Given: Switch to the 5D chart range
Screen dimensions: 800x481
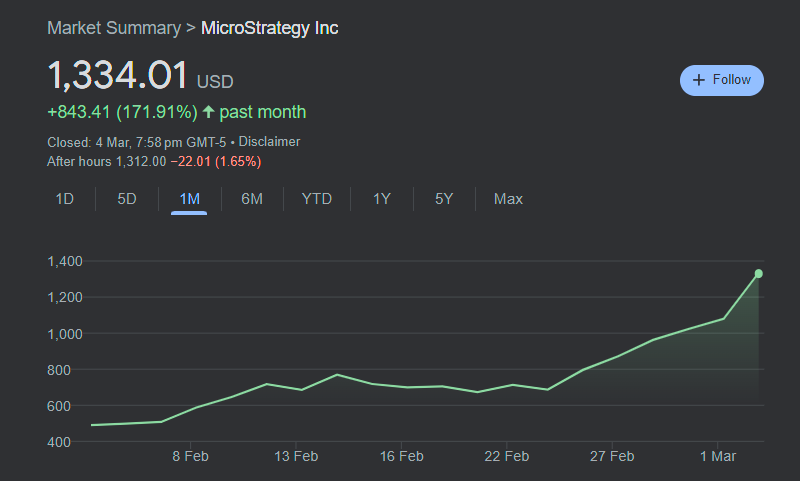Looking at the screenshot, I should coord(127,199).
